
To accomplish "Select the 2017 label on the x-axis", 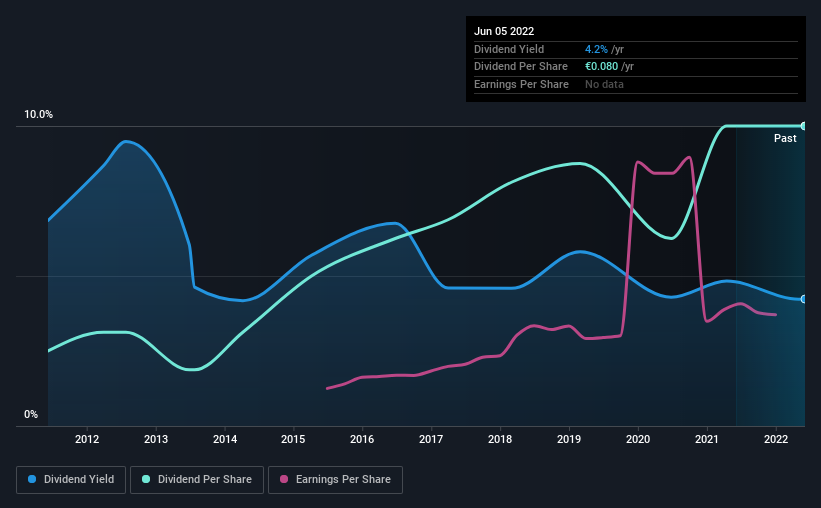I will (431, 439).
